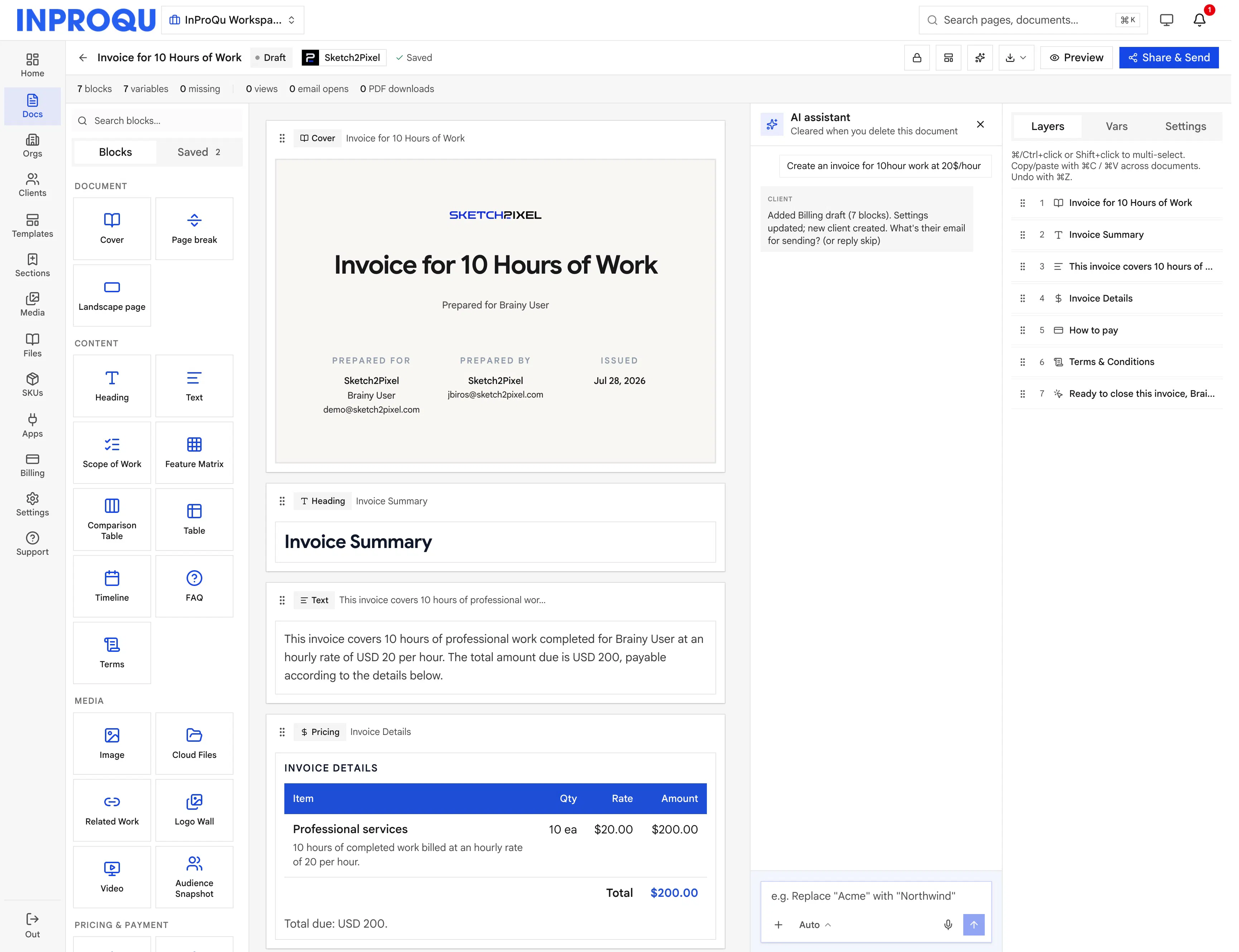
Task: Open the download options dropdown
Action: [1016, 58]
